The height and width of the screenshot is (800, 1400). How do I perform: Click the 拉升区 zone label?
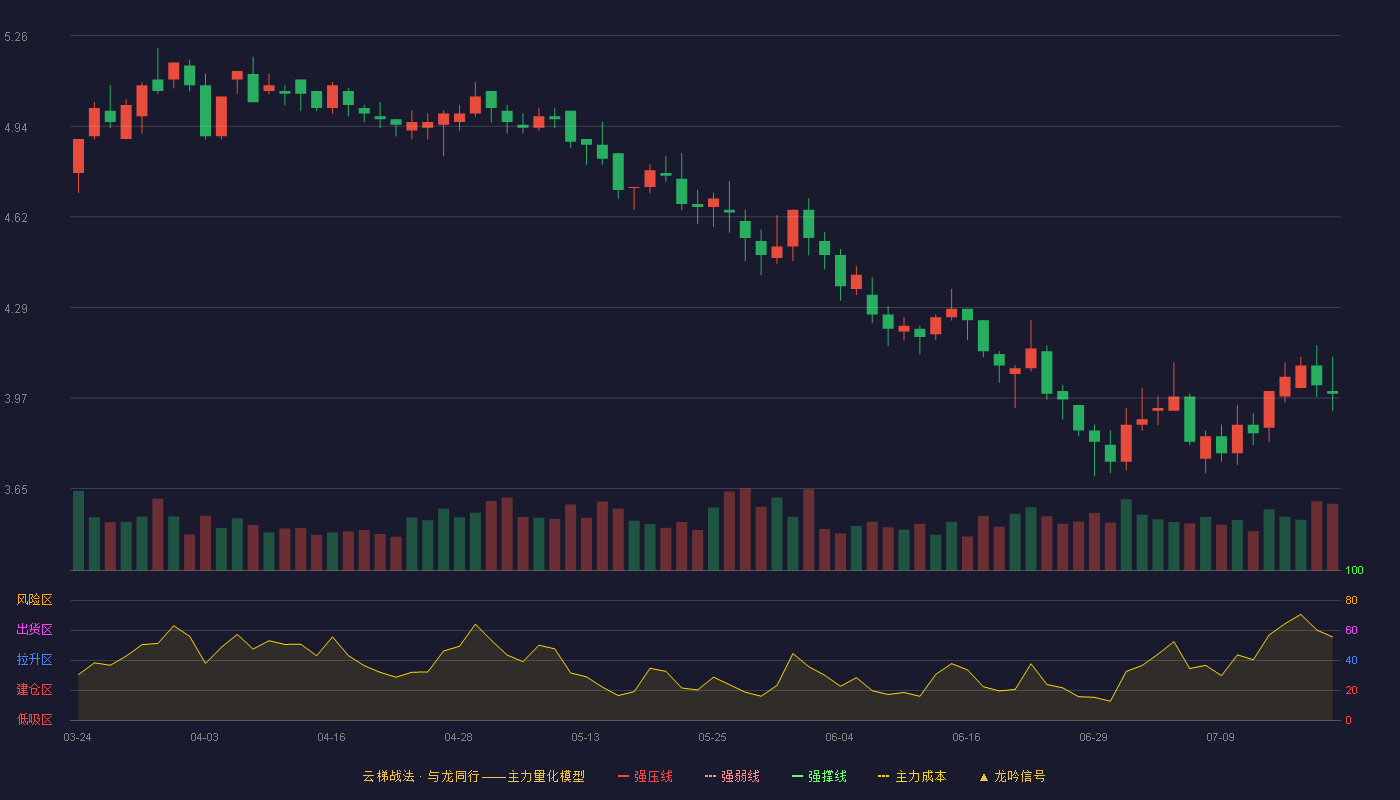click(34, 660)
